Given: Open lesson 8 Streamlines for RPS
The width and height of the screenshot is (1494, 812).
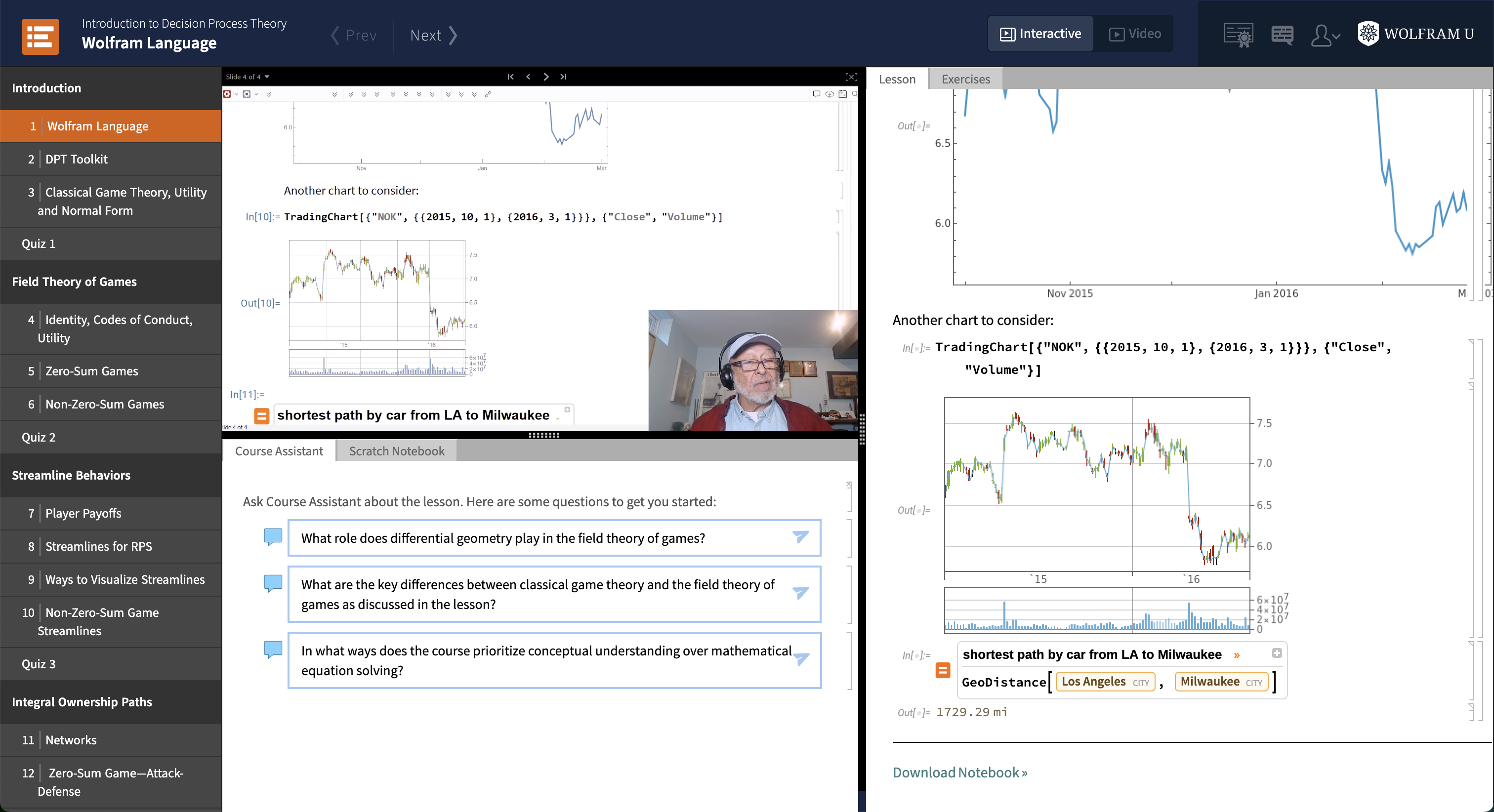Looking at the screenshot, I should (111, 546).
